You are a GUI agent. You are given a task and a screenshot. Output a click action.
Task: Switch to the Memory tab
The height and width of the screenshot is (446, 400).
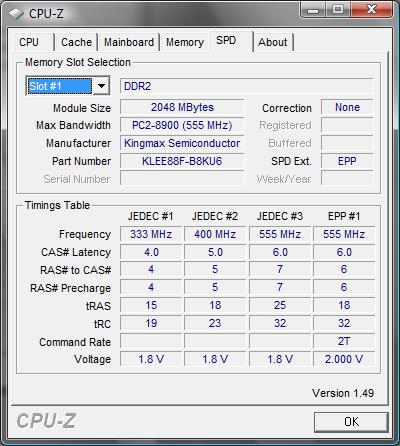click(x=185, y=42)
